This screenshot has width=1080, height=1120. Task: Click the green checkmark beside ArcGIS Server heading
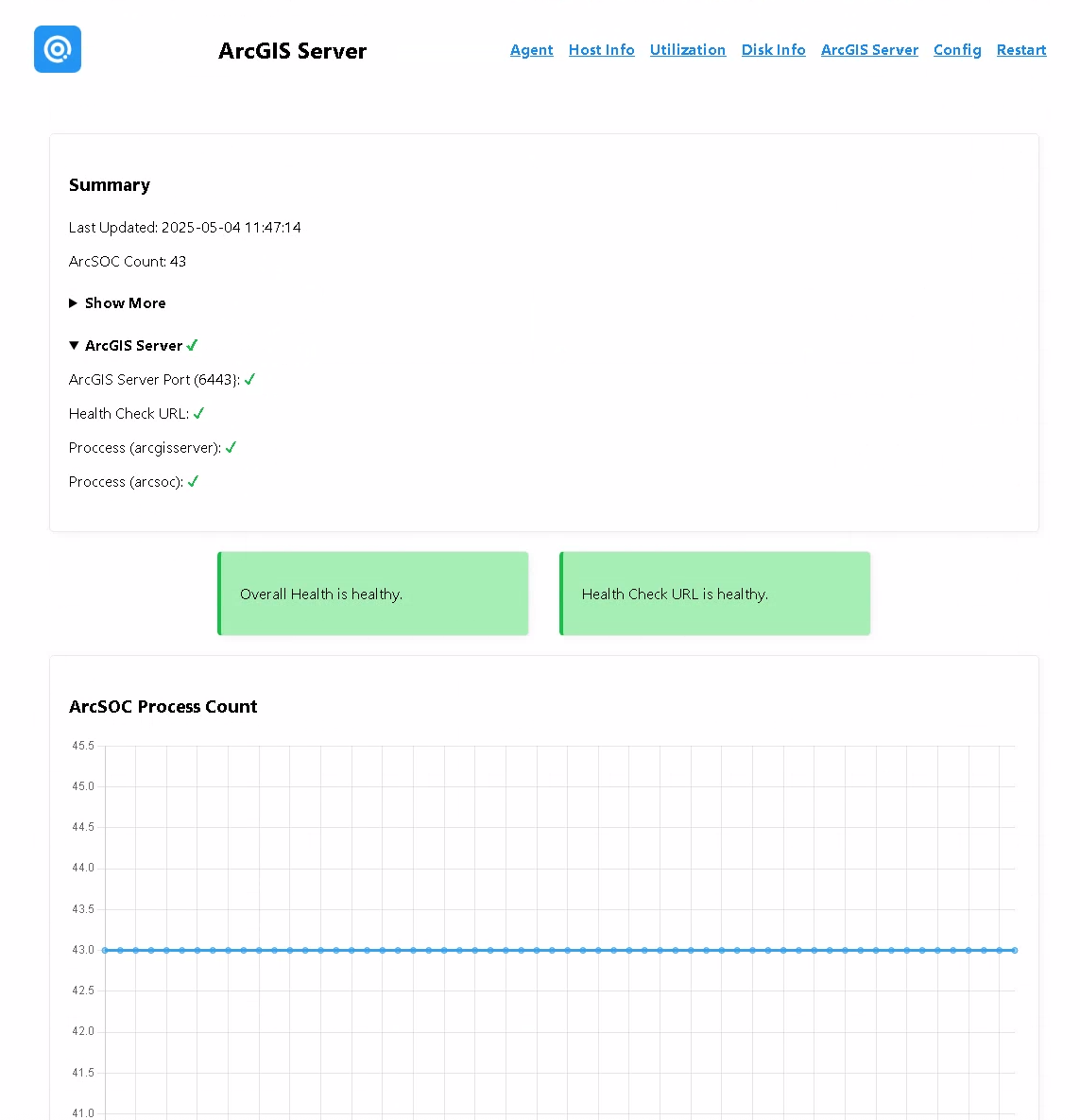click(193, 345)
